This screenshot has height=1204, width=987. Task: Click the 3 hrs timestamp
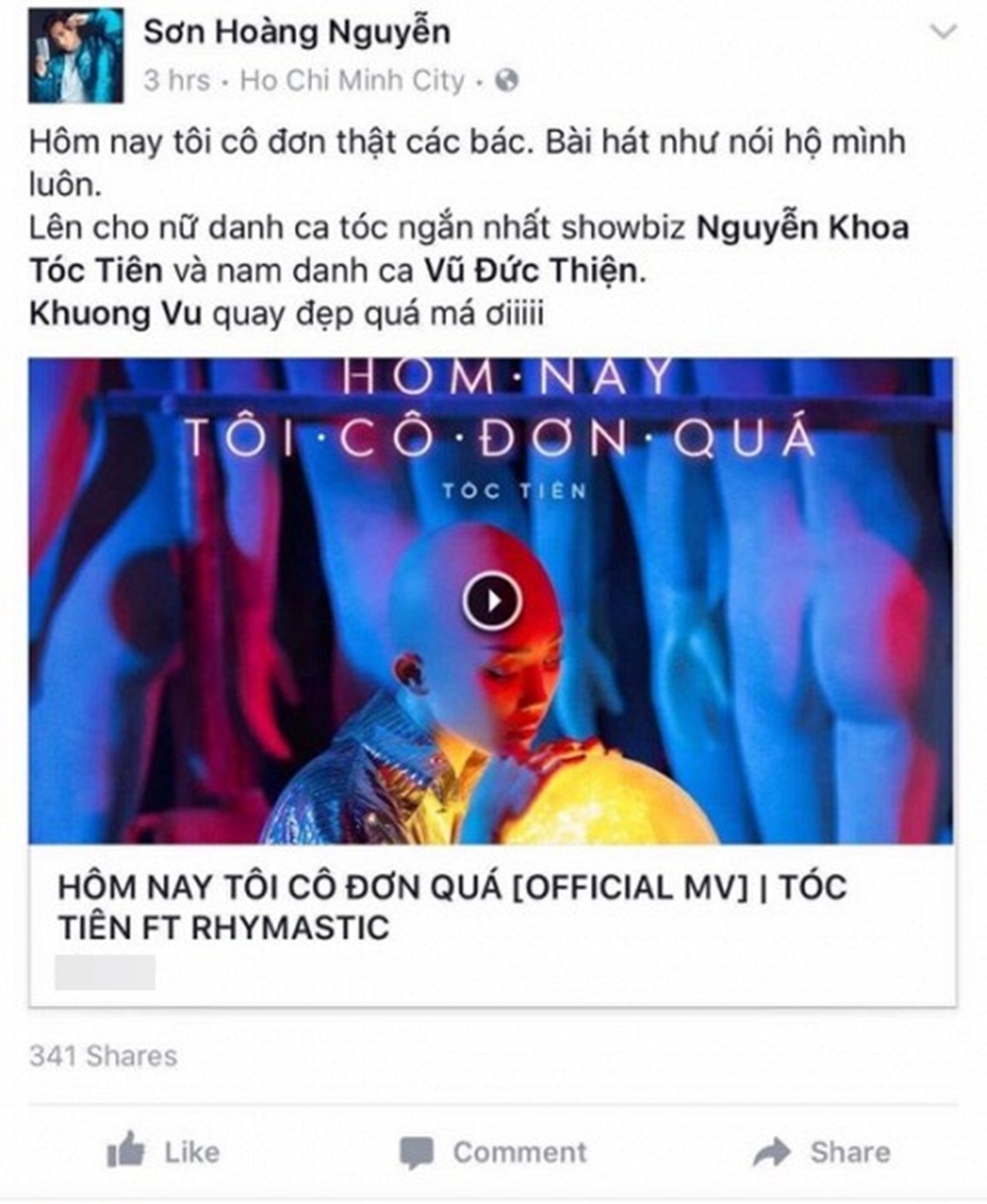tap(177, 81)
